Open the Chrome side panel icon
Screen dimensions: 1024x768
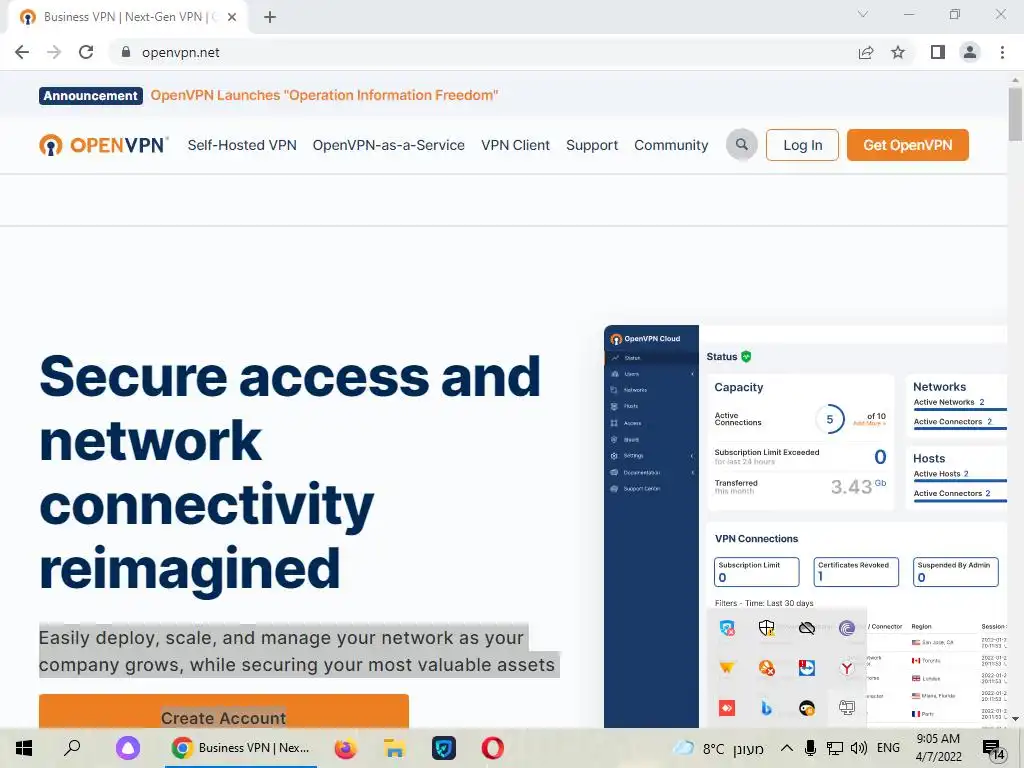938,52
